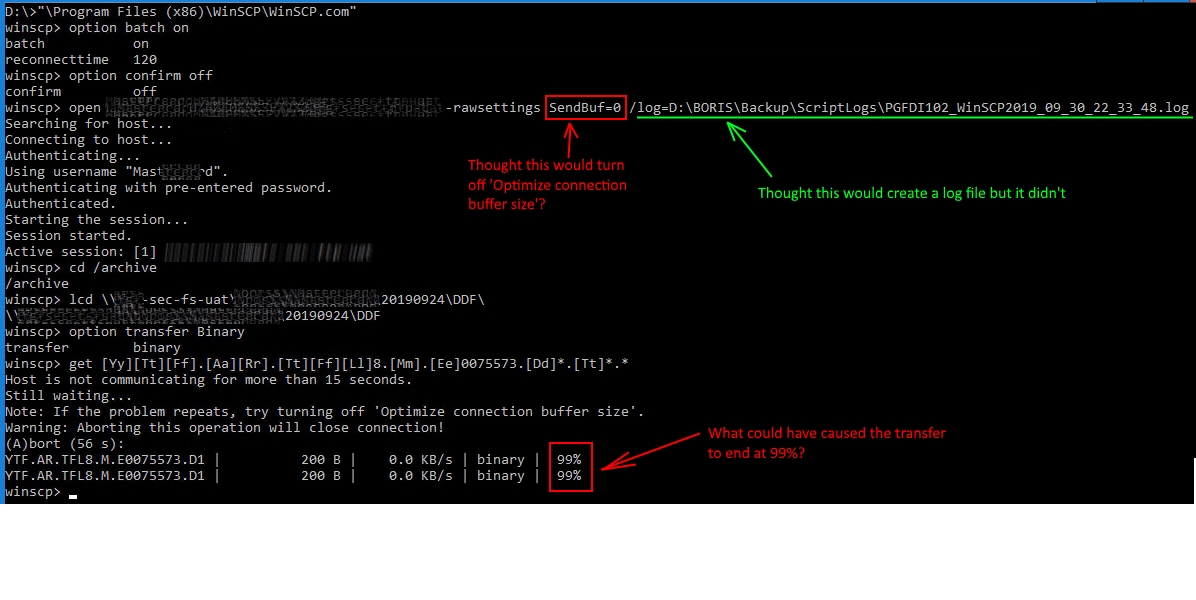The width and height of the screenshot is (1196, 600).
Task: Select the red 'transfer to end at 99%' note
Action: 826,442
